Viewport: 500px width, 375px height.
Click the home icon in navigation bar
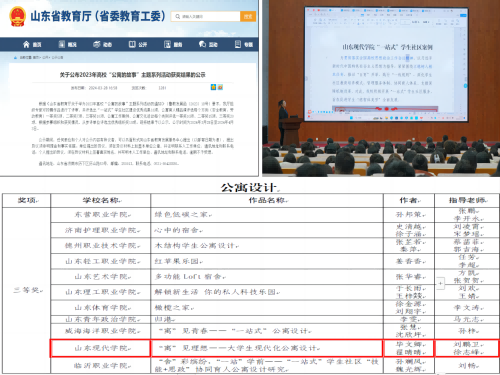click(x=26, y=44)
